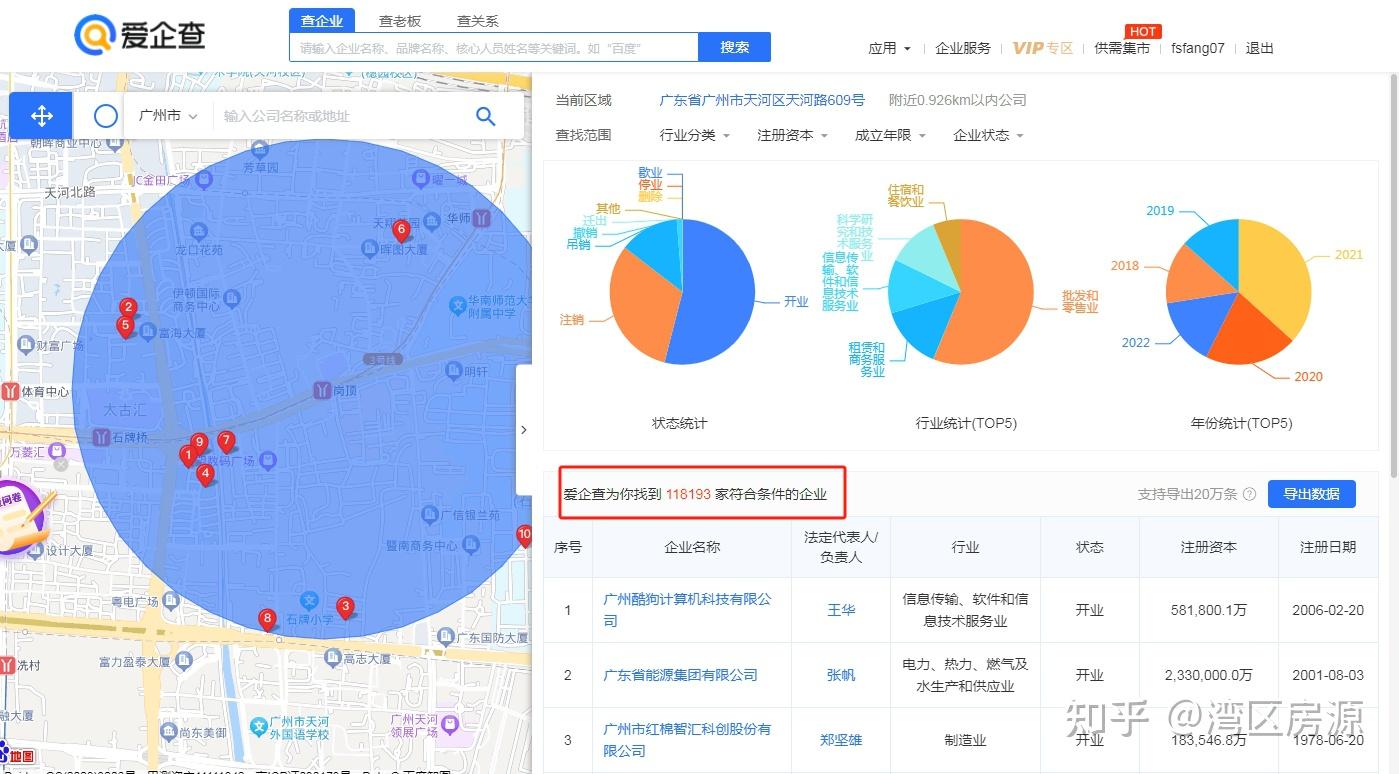This screenshot has width=1399, height=774.
Task: Click the 2006-02-20 registration date cell
Action: [x=1328, y=610]
